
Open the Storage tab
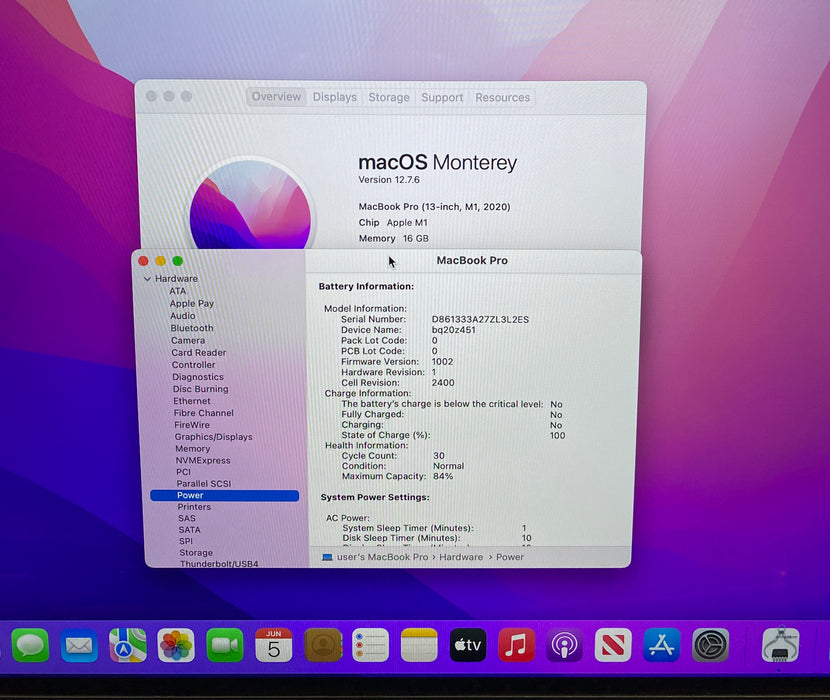pos(389,97)
